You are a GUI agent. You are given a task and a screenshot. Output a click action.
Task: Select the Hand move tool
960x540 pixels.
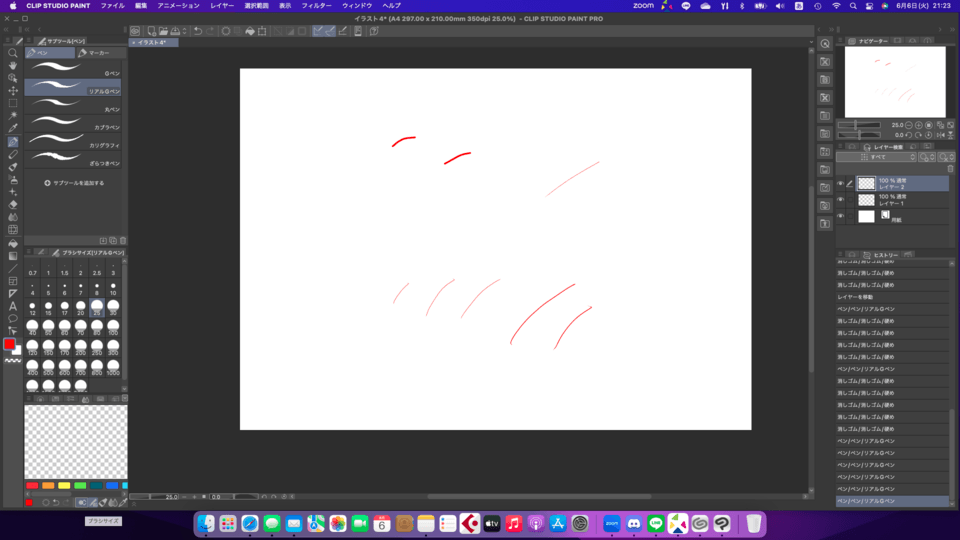point(12,66)
